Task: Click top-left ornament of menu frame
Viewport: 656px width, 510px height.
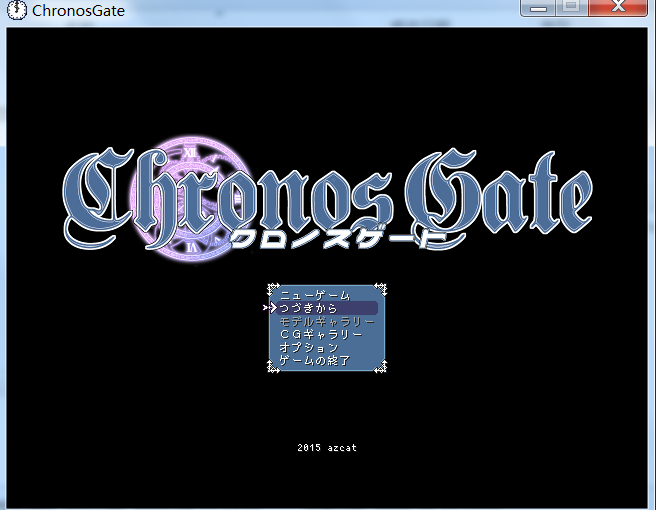Action: [272, 289]
